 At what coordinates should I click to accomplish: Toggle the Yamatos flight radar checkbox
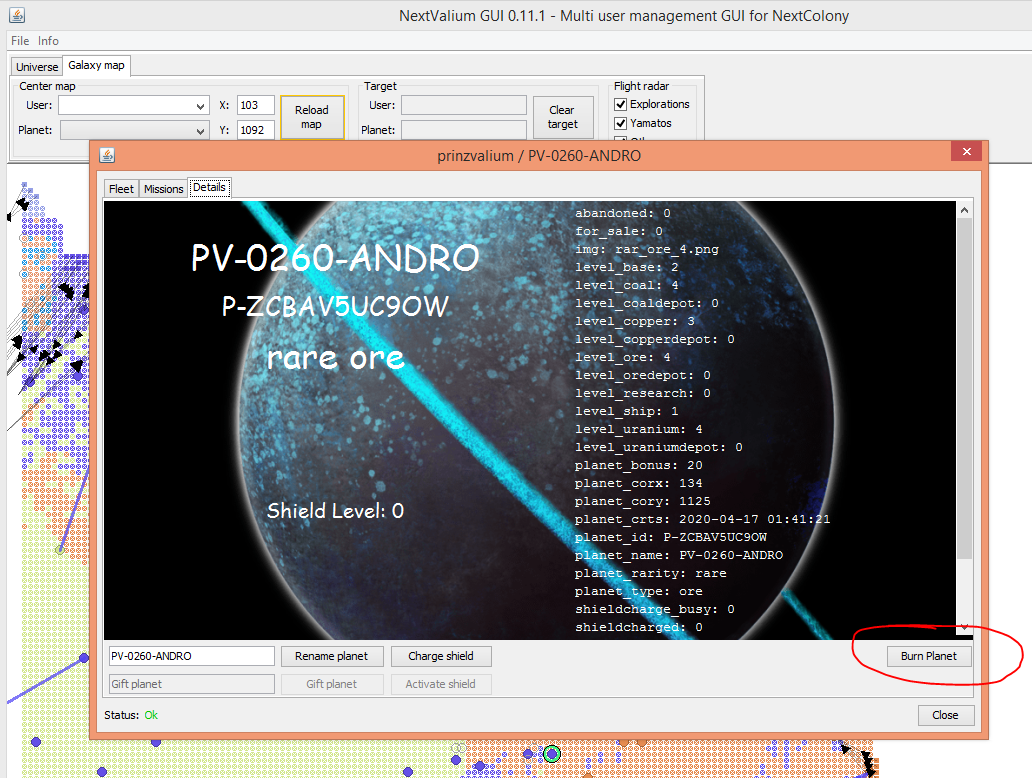point(621,123)
